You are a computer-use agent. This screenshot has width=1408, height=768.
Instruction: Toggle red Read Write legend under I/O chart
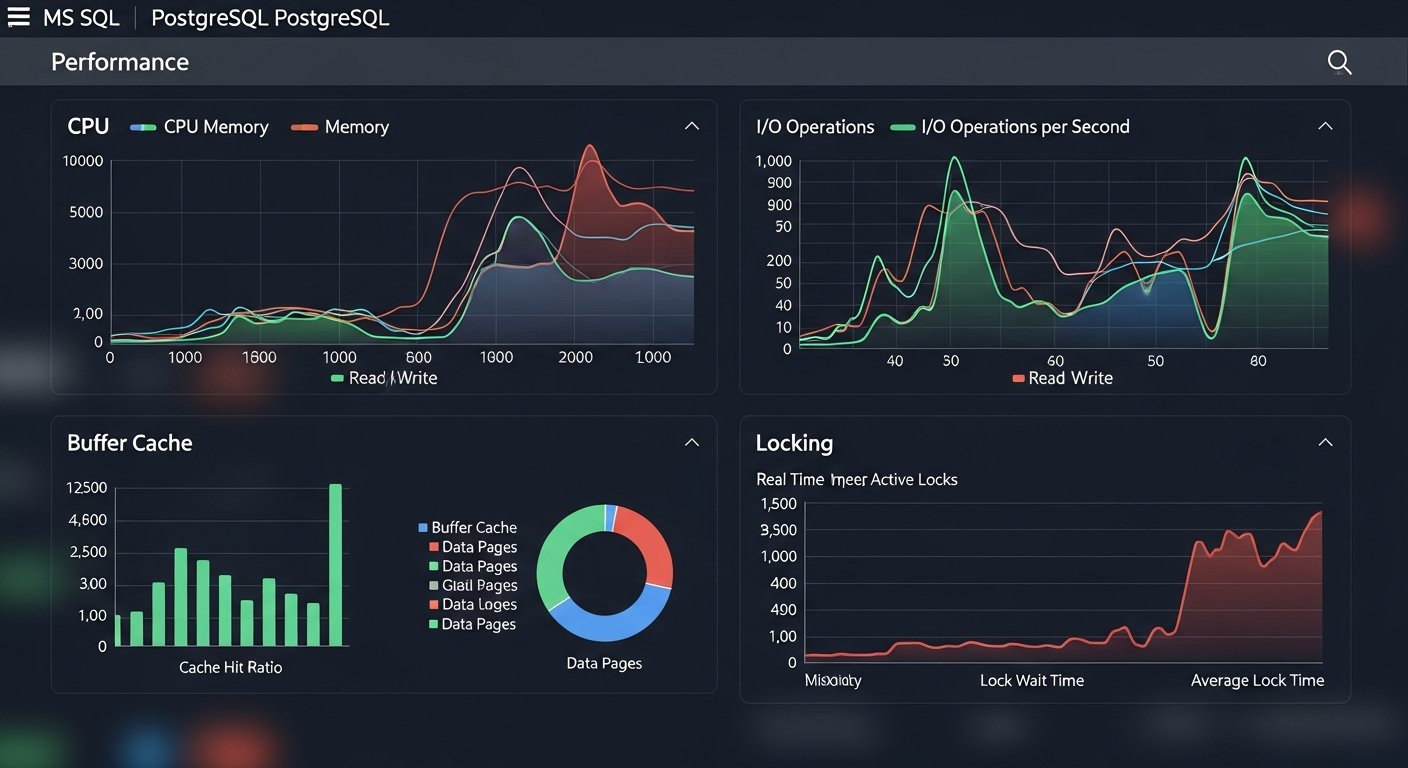pyautogui.click(x=1062, y=378)
